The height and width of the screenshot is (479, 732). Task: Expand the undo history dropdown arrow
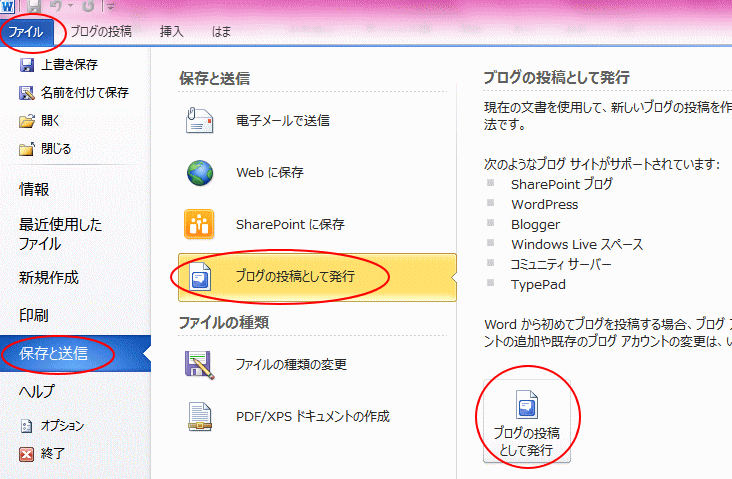pos(71,7)
